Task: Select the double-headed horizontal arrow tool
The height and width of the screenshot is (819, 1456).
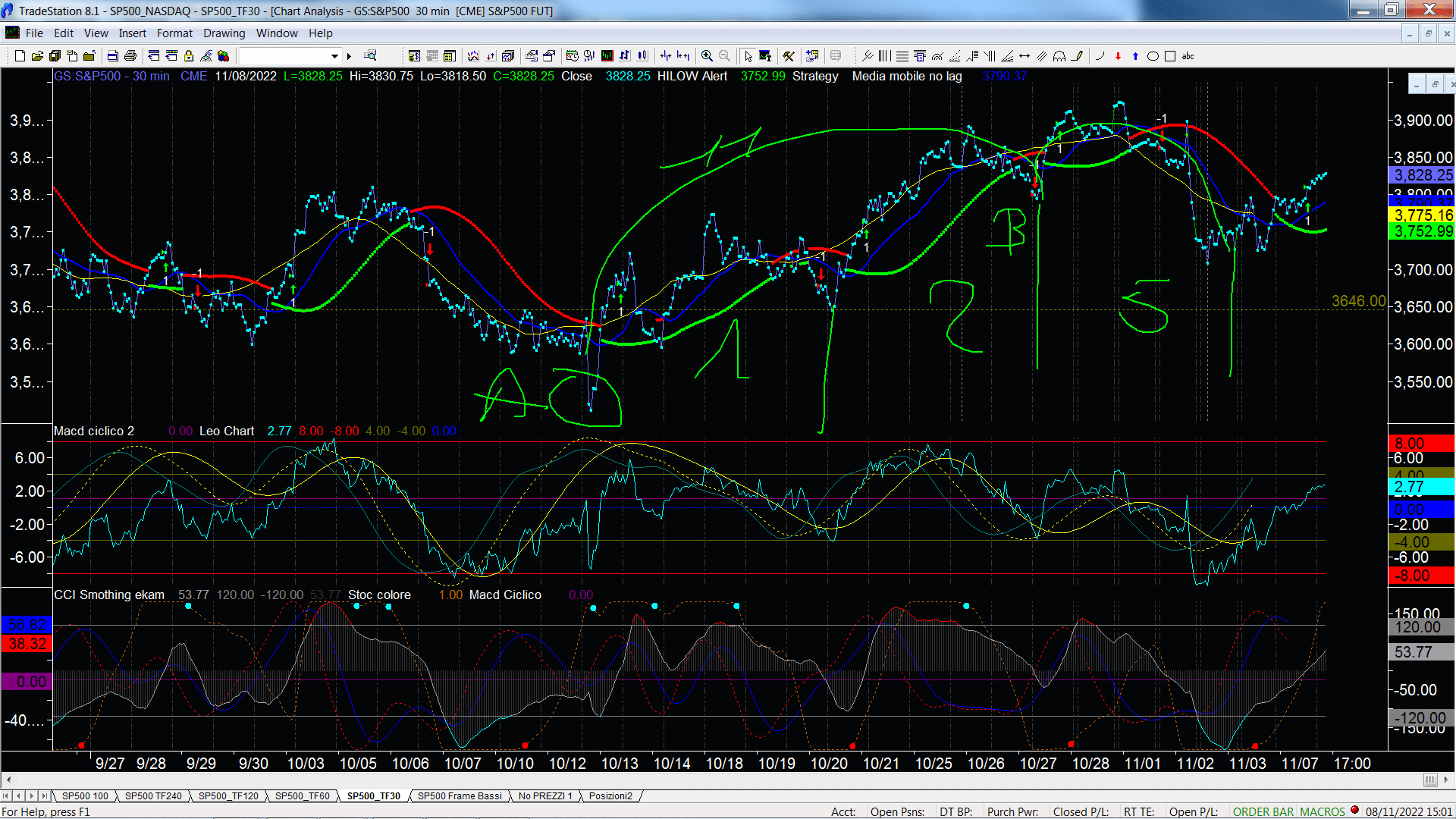Action: click(x=1025, y=56)
